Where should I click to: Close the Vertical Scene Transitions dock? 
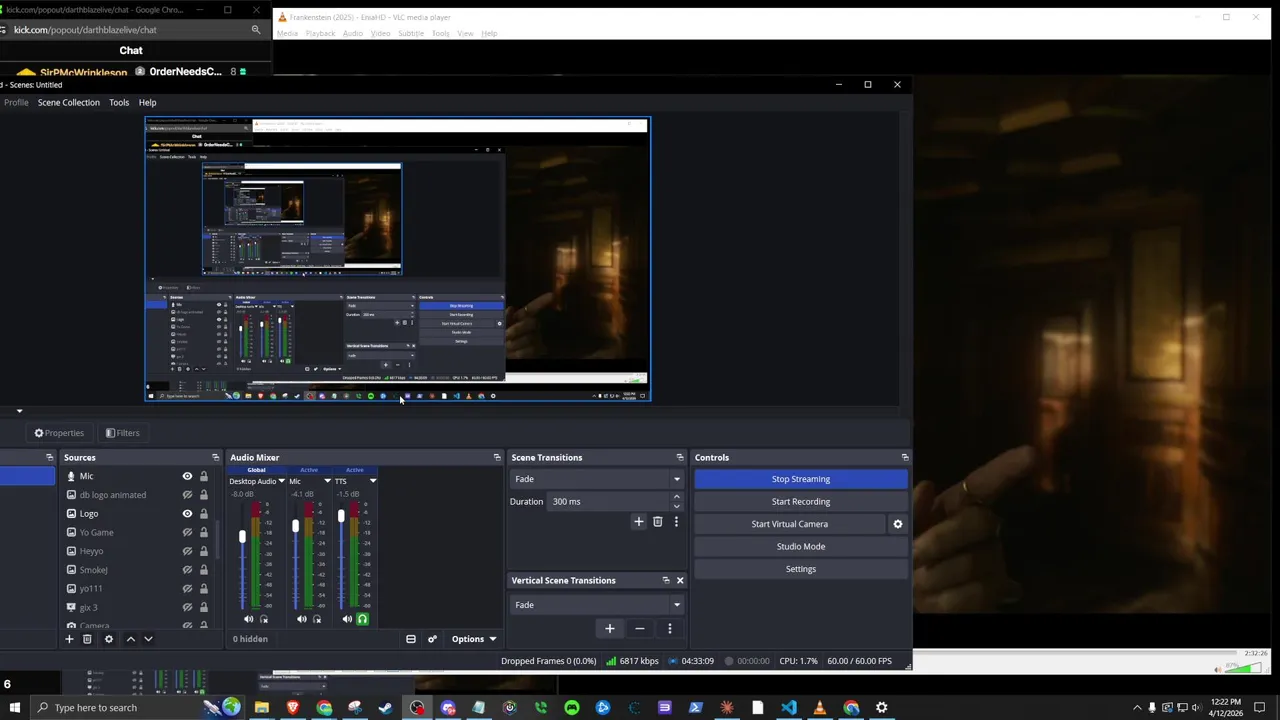click(x=680, y=581)
